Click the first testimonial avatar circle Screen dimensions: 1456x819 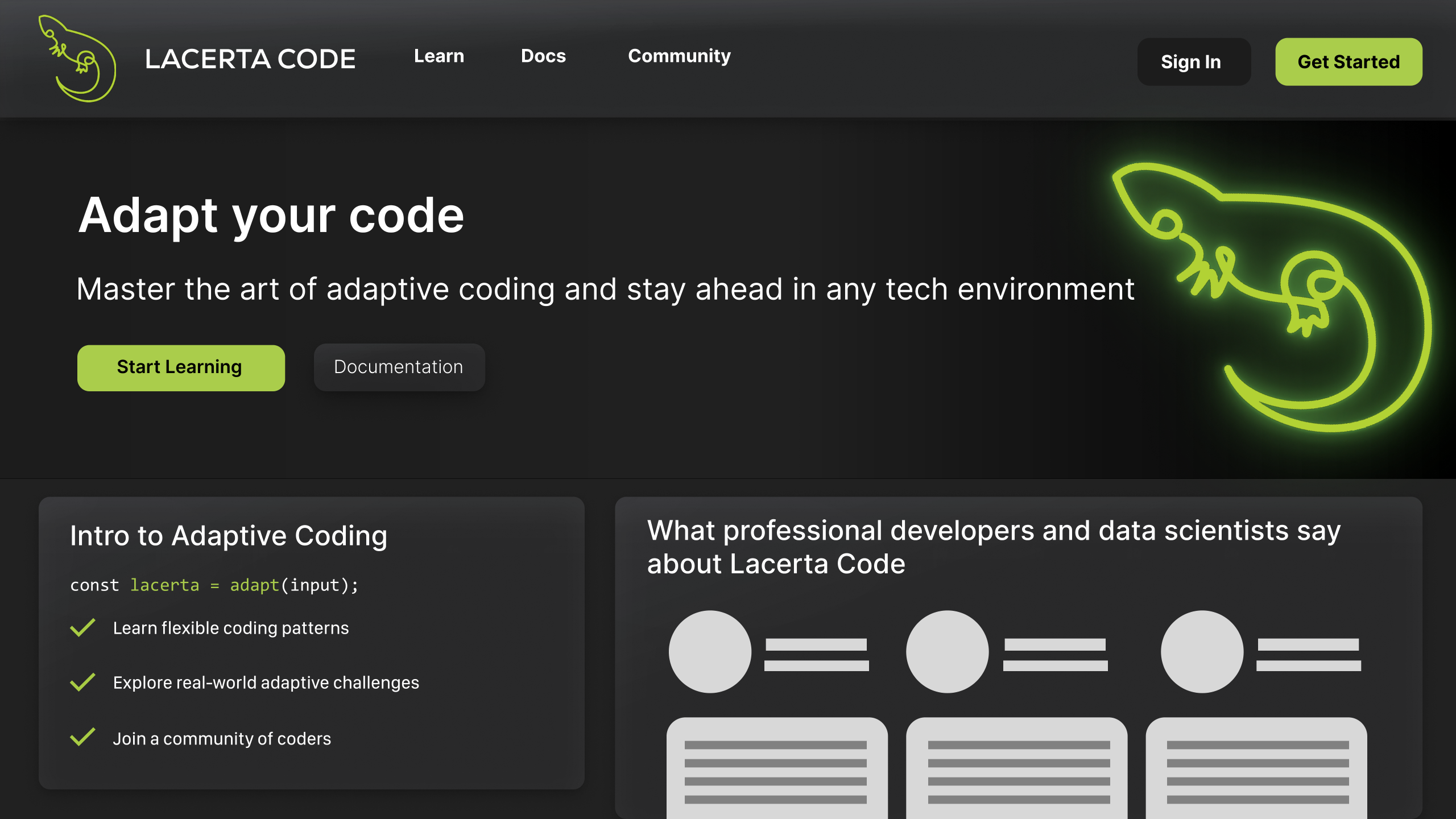pos(709,651)
